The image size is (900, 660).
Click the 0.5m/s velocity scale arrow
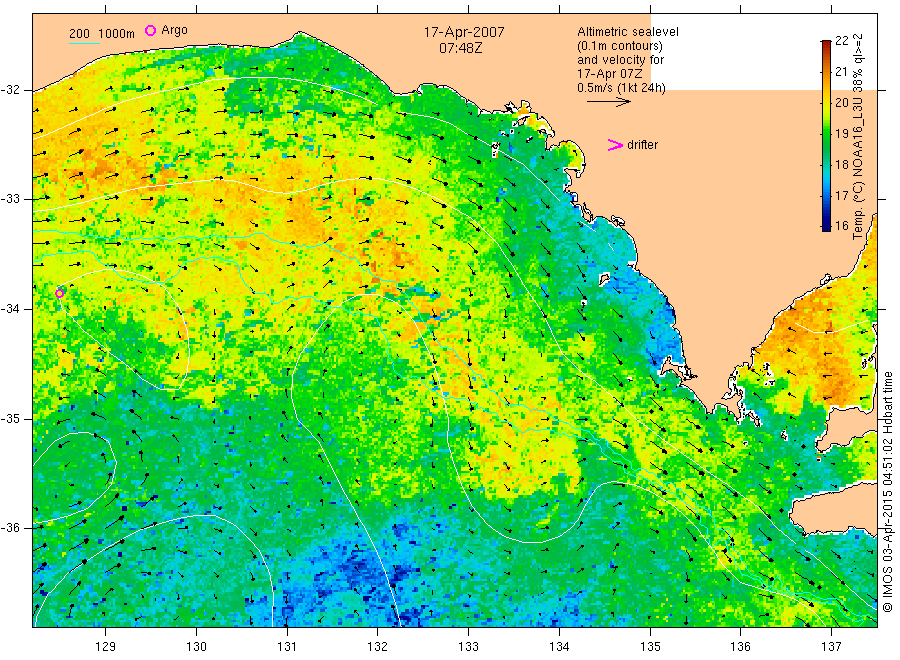coord(609,102)
